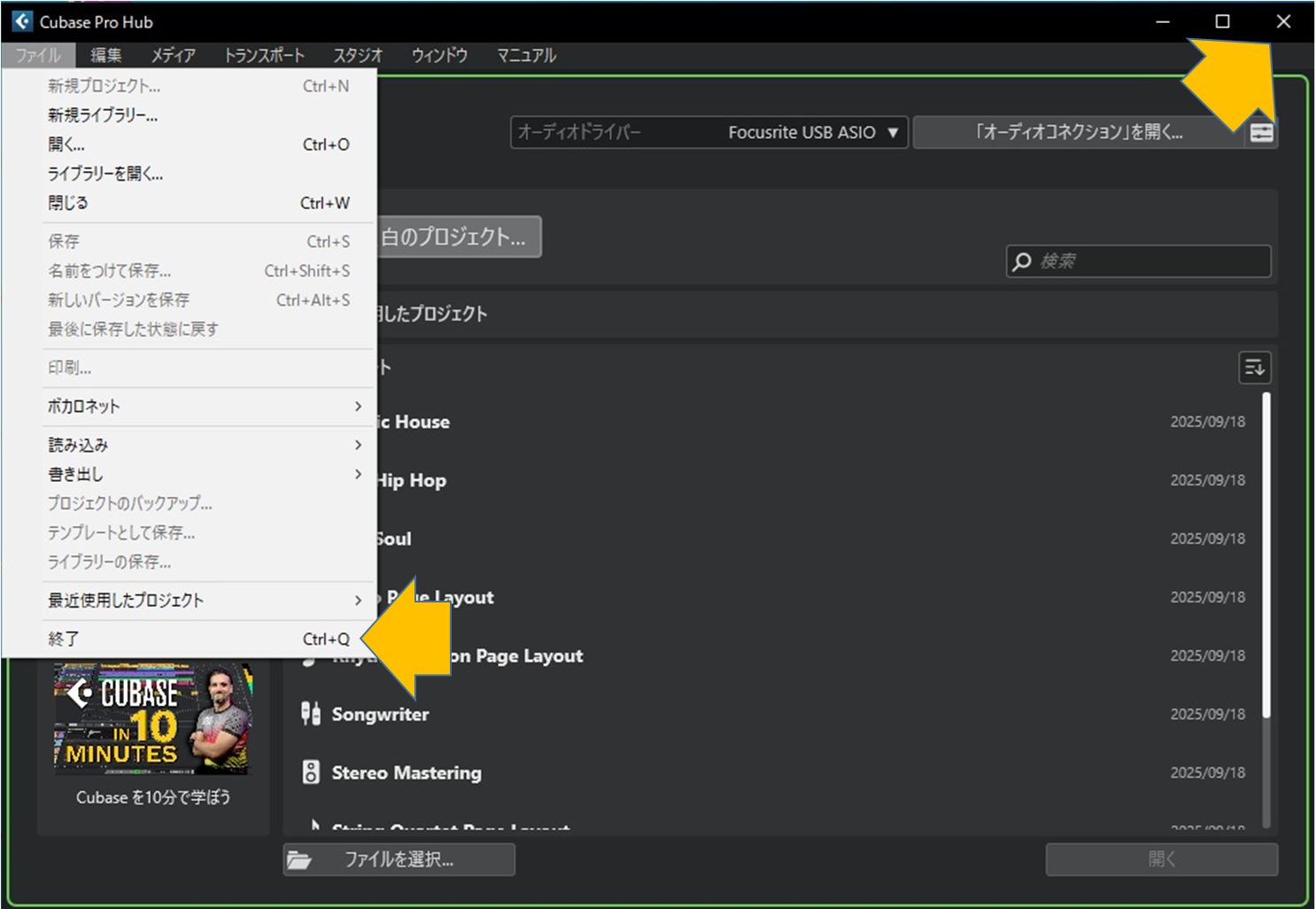
Task: Expand the 書き出し submenu arrow
Action: coord(358,474)
